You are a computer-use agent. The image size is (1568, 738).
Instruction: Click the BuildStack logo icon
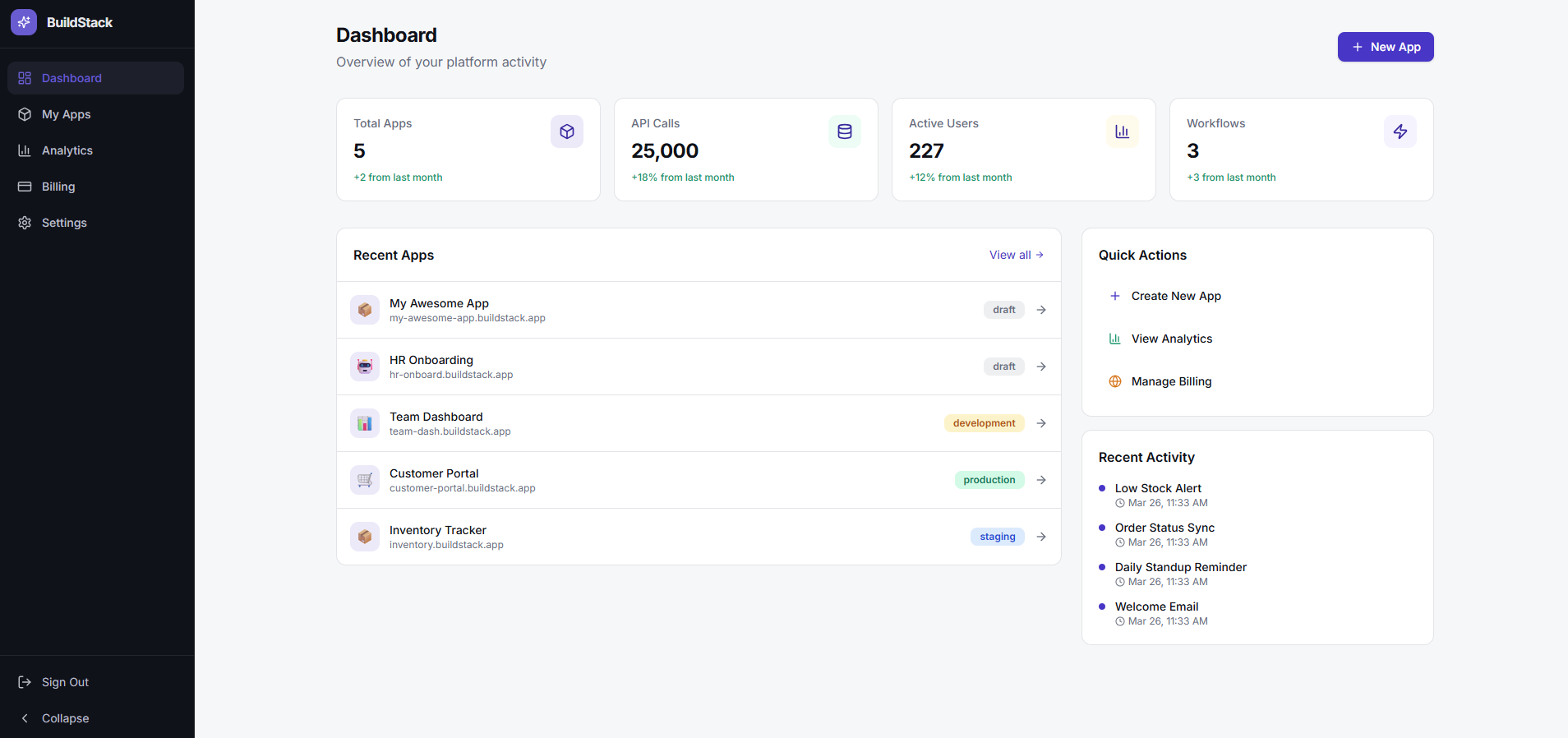24,22
